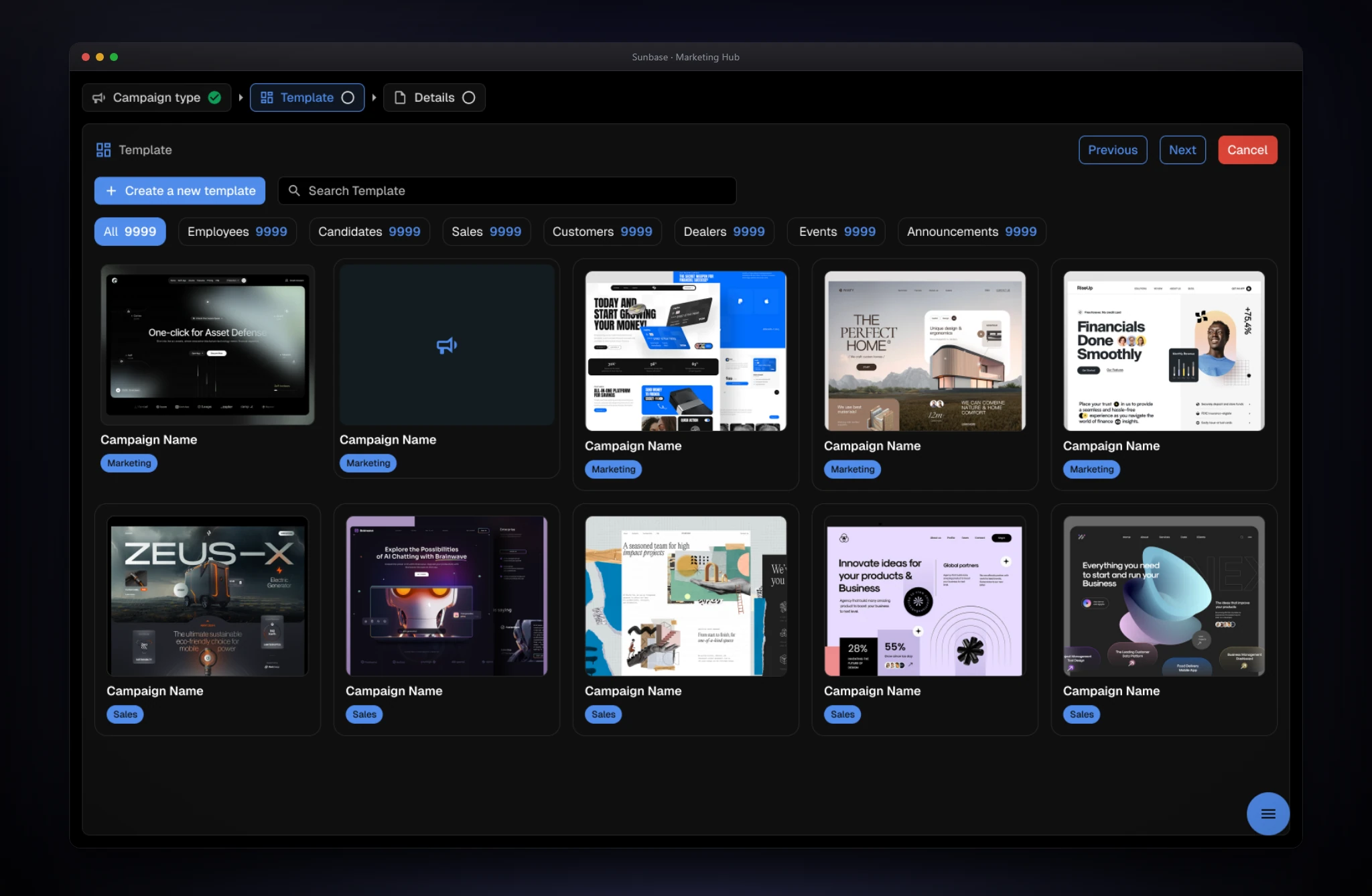The image size is (1372, 896).
Task: Select the Brainwave AI Chatting template
Action: [447, 596]
